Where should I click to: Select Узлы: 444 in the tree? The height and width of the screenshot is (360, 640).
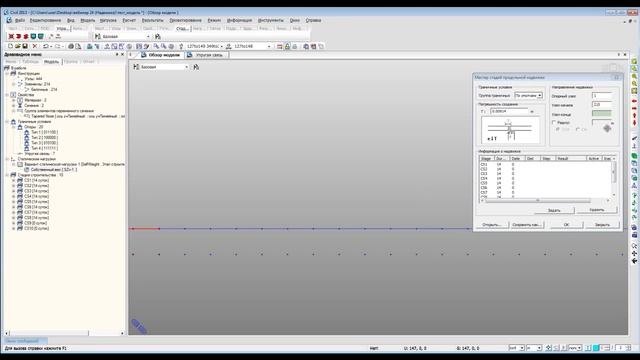click(x=33, y=79)
